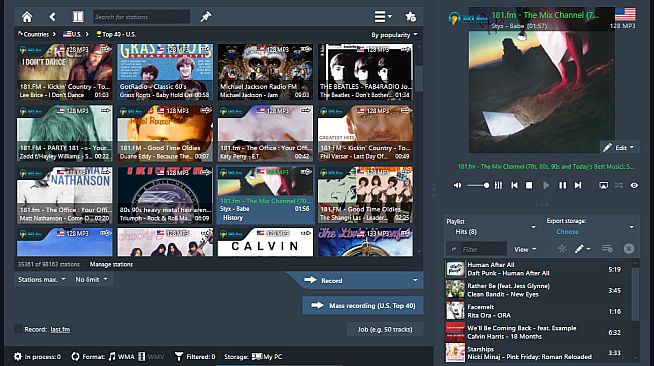This screenshot has width=654, height=366.
Task: Click History under The Mix Channel tile
Action: tap(232, 218)
